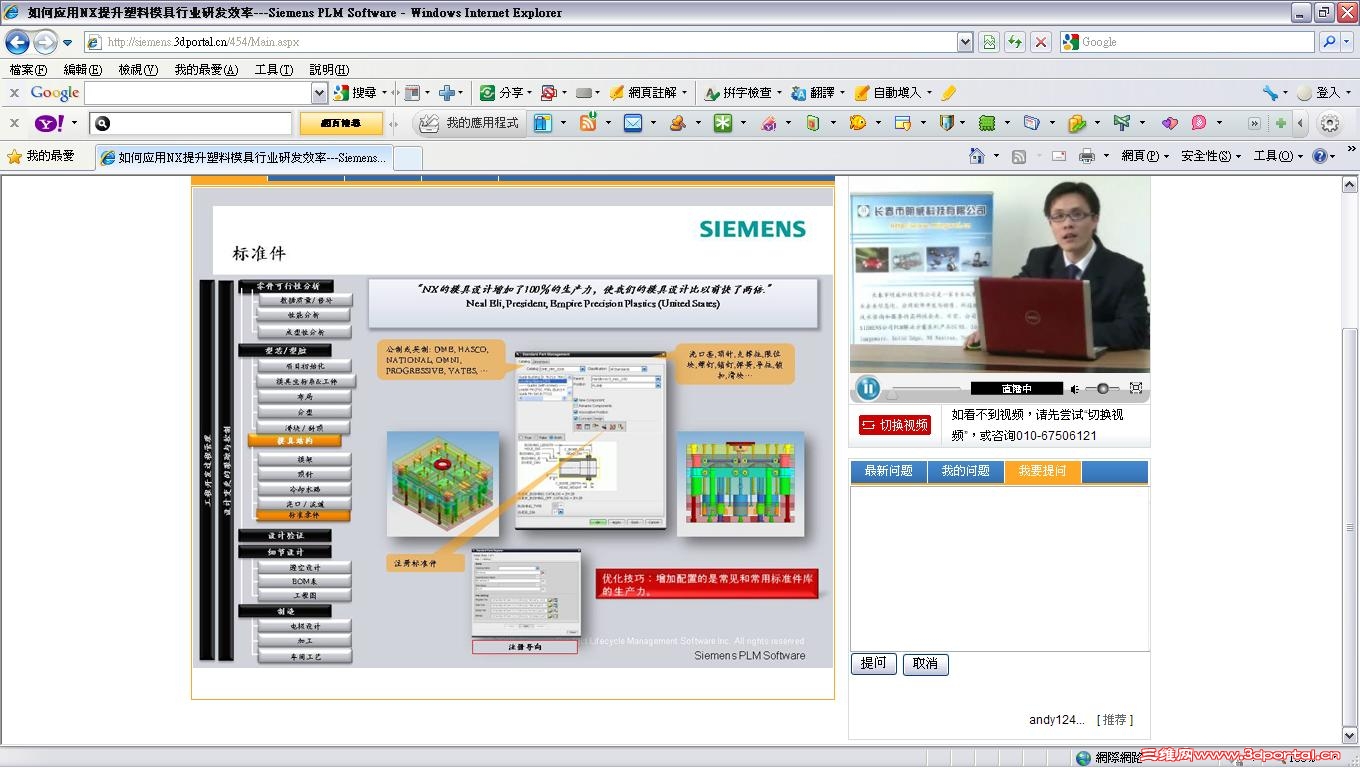1360x768 pixels.
Task: Toggle the video fullscreen icon
Action: coord(1136,388)
